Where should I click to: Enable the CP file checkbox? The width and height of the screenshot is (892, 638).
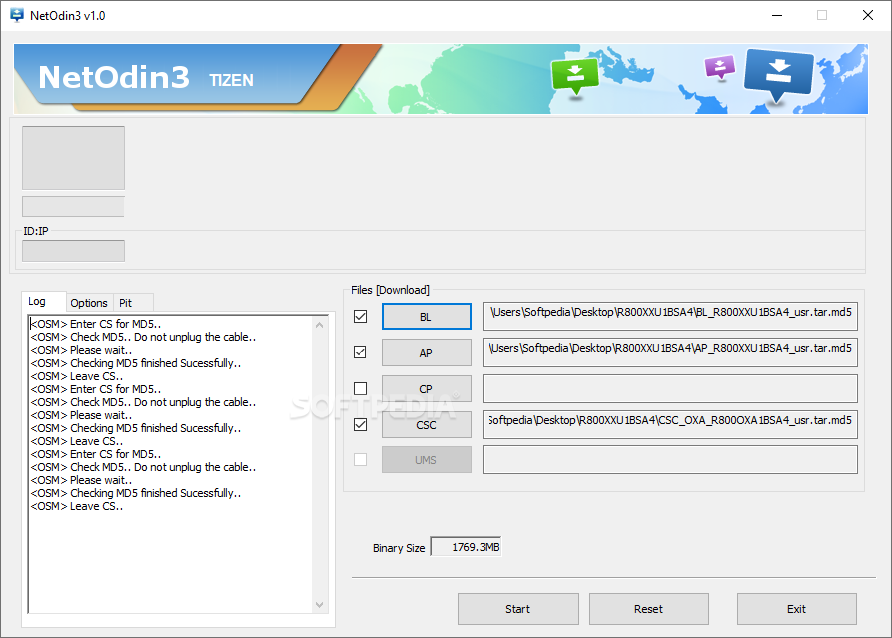pyautogui.click(x=360, y=388)
